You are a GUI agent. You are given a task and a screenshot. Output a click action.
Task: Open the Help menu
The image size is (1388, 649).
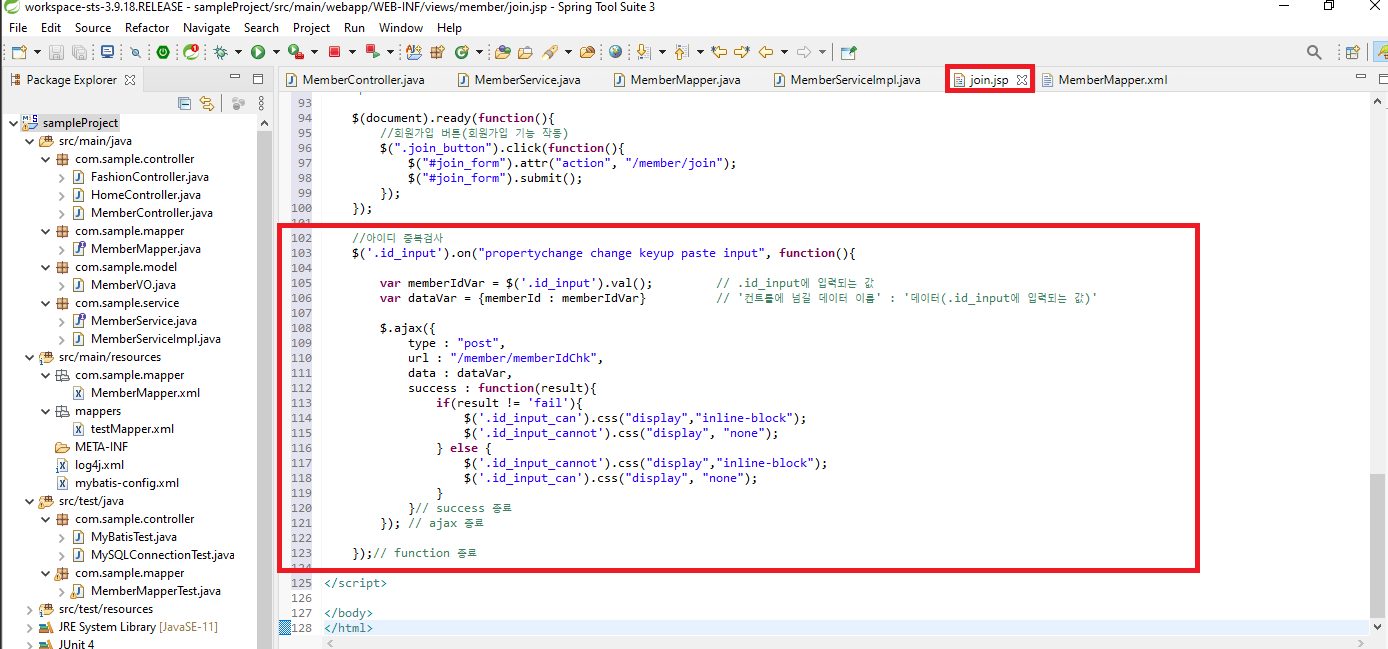click(450, 27)
